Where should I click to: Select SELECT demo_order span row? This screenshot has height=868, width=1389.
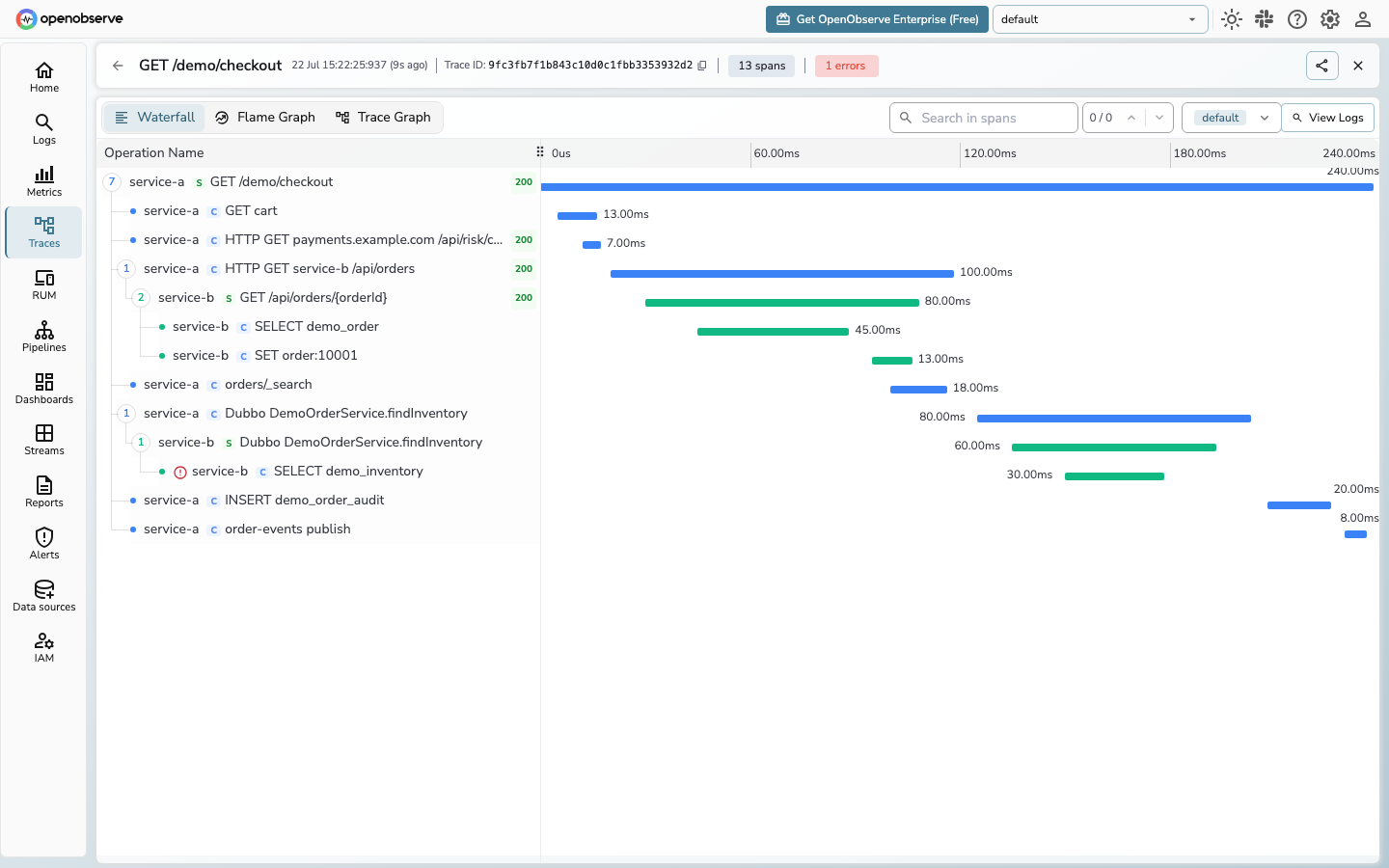point(318,326)
